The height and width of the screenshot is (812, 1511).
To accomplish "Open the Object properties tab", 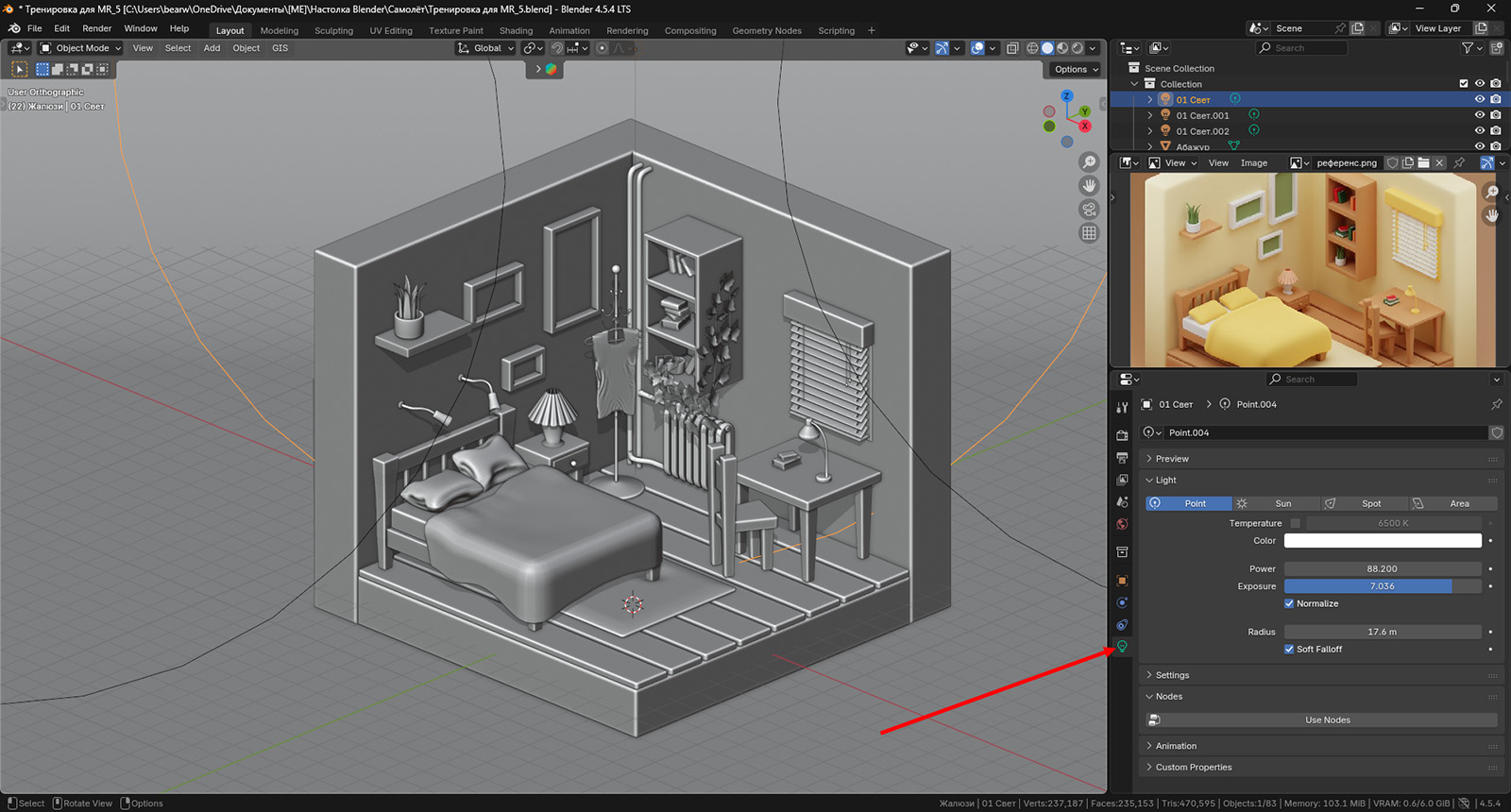I will [1122, 581].
